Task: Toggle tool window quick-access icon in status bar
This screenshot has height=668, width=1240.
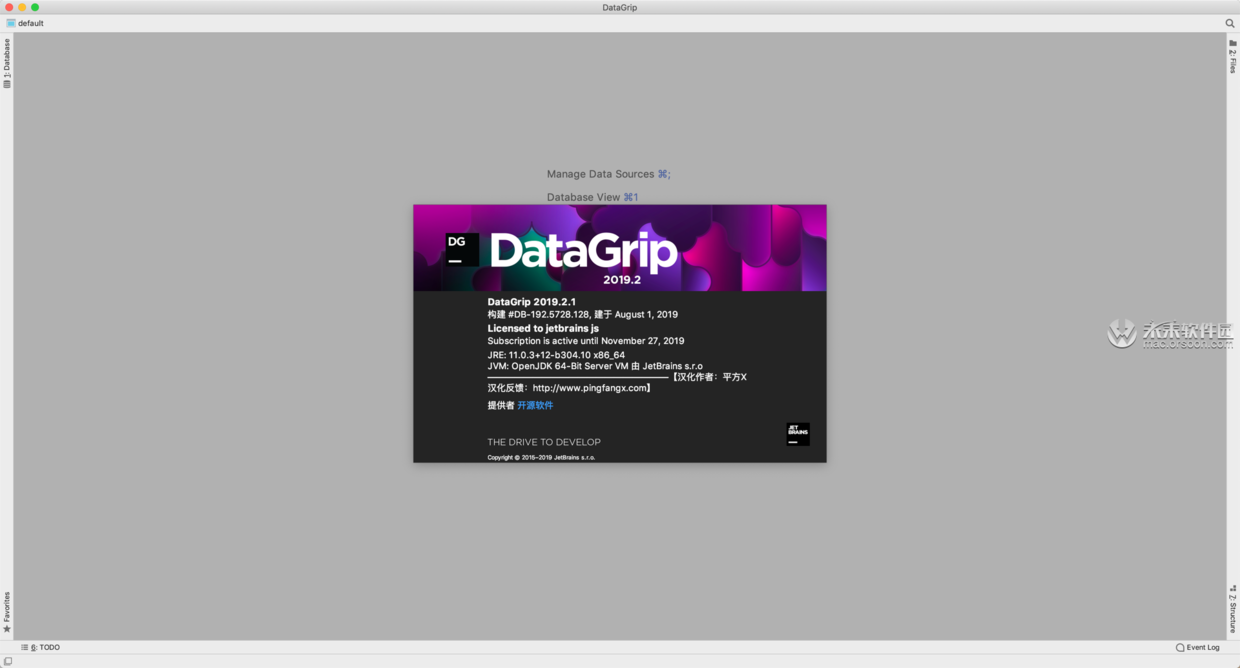Action: (x=7, y=661)
